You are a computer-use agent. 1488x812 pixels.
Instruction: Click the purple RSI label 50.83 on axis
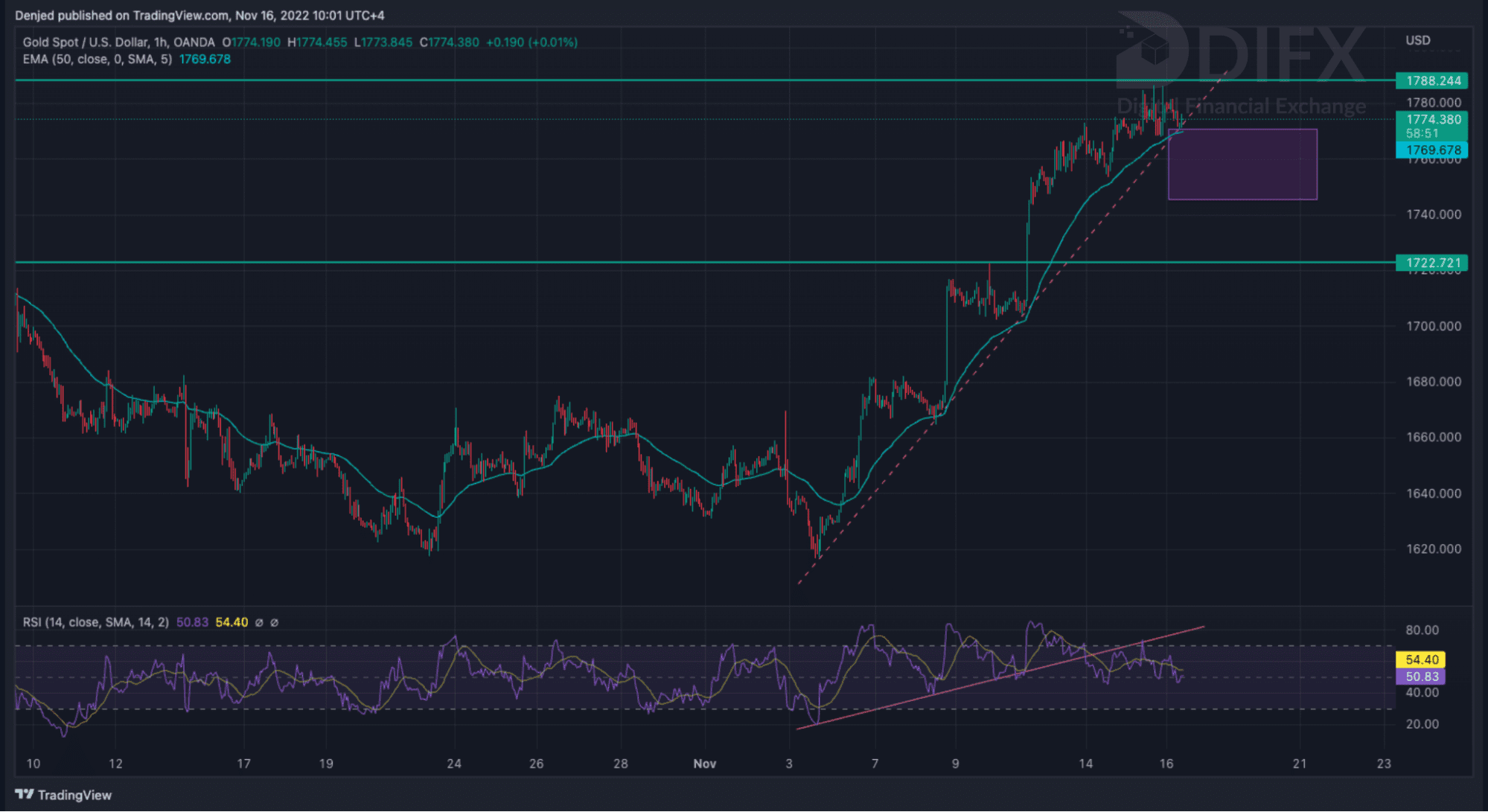[1420, 677]
